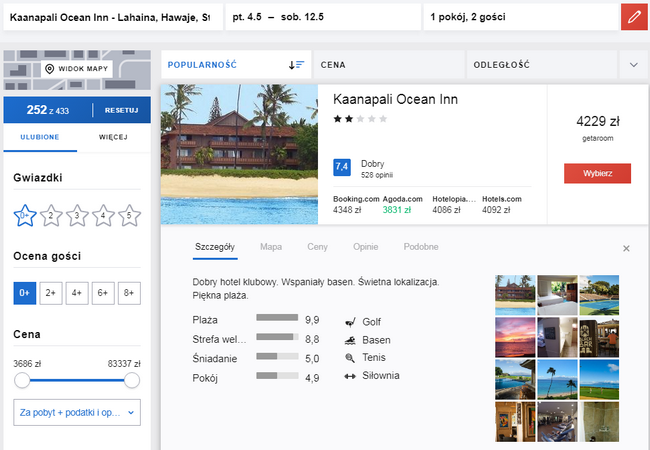Open the main hotel beach photo
Viewport: 650px width, 450px height.
click(x=239, y=154)
